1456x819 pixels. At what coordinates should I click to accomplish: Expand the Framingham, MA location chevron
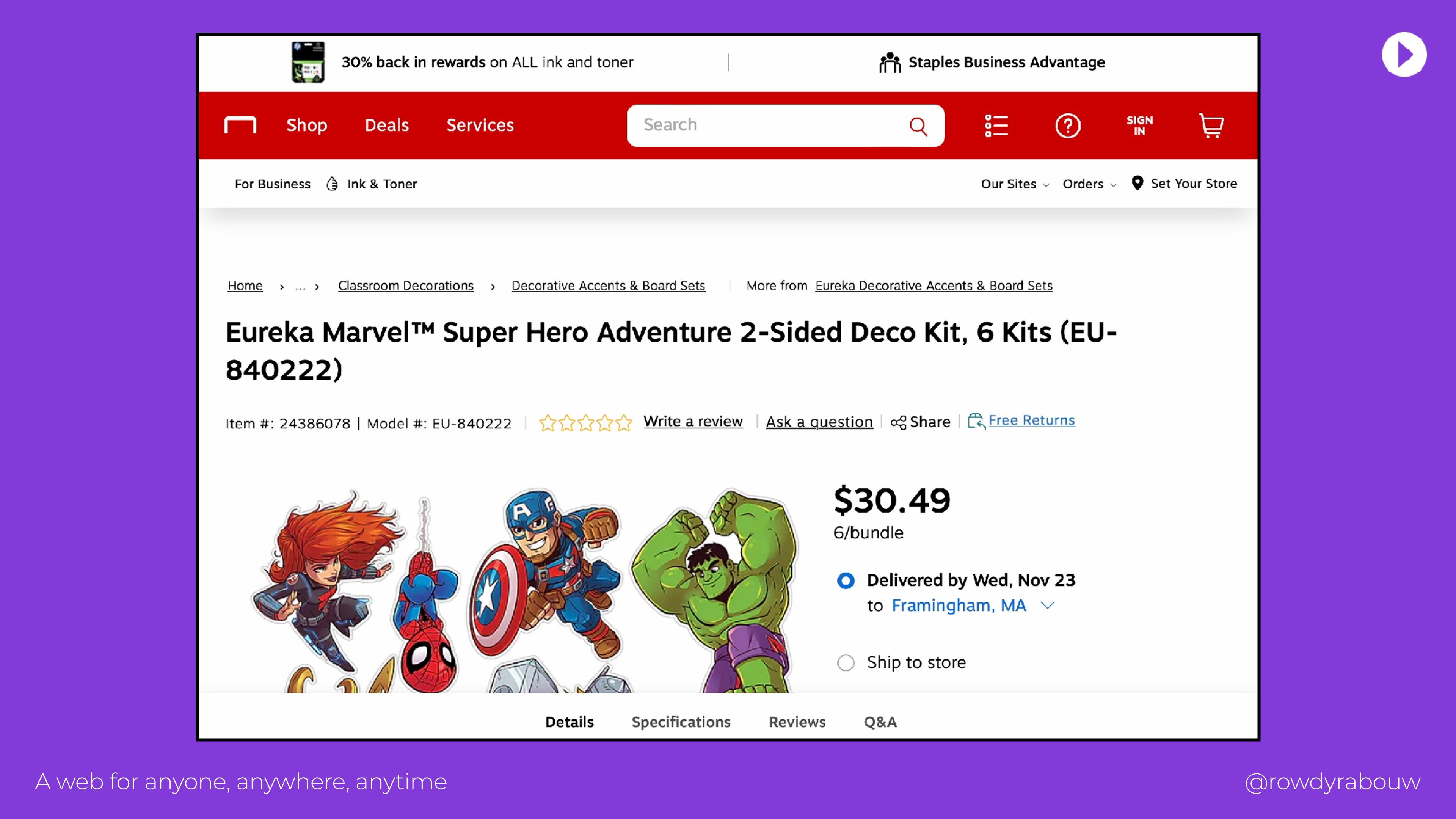(x=1047, y=606)
